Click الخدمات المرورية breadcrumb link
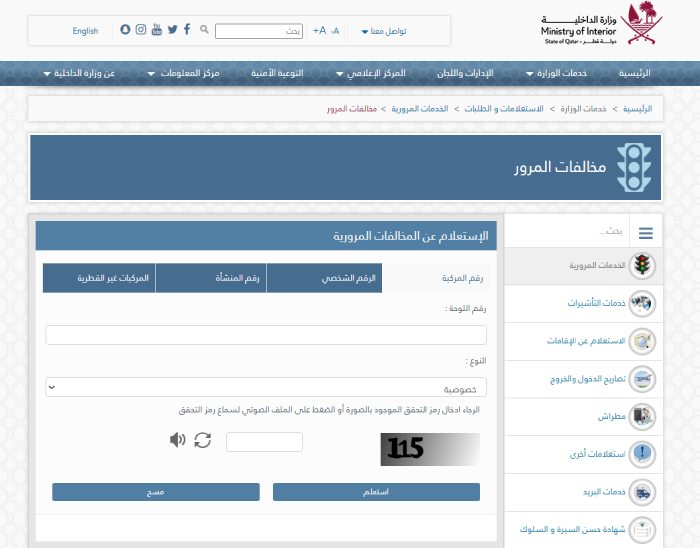This screenshot has height=548, width=700. (x=420, y=109)
